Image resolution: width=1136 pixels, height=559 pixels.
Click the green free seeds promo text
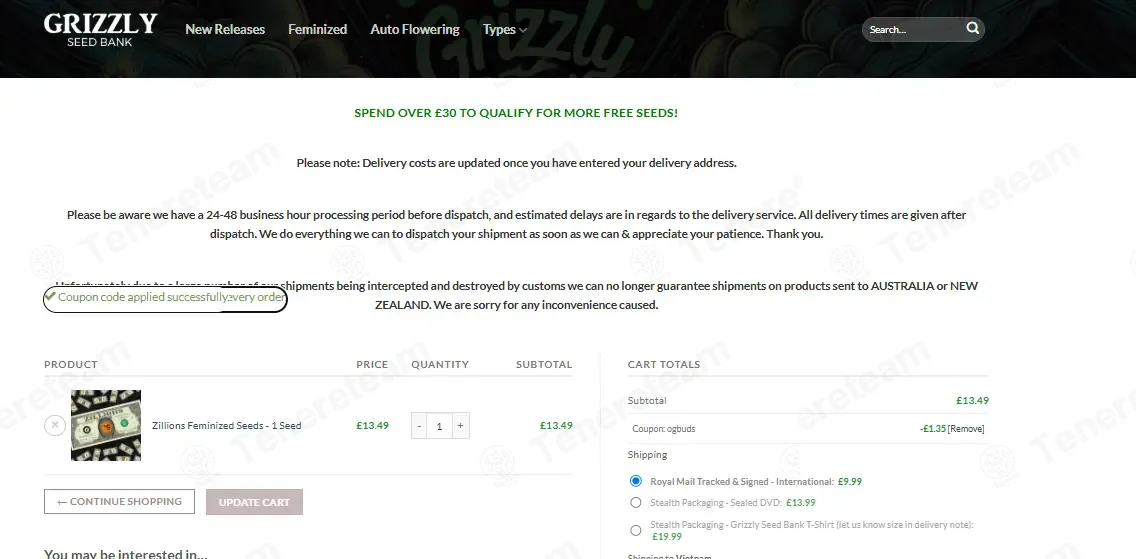point(516,113)
